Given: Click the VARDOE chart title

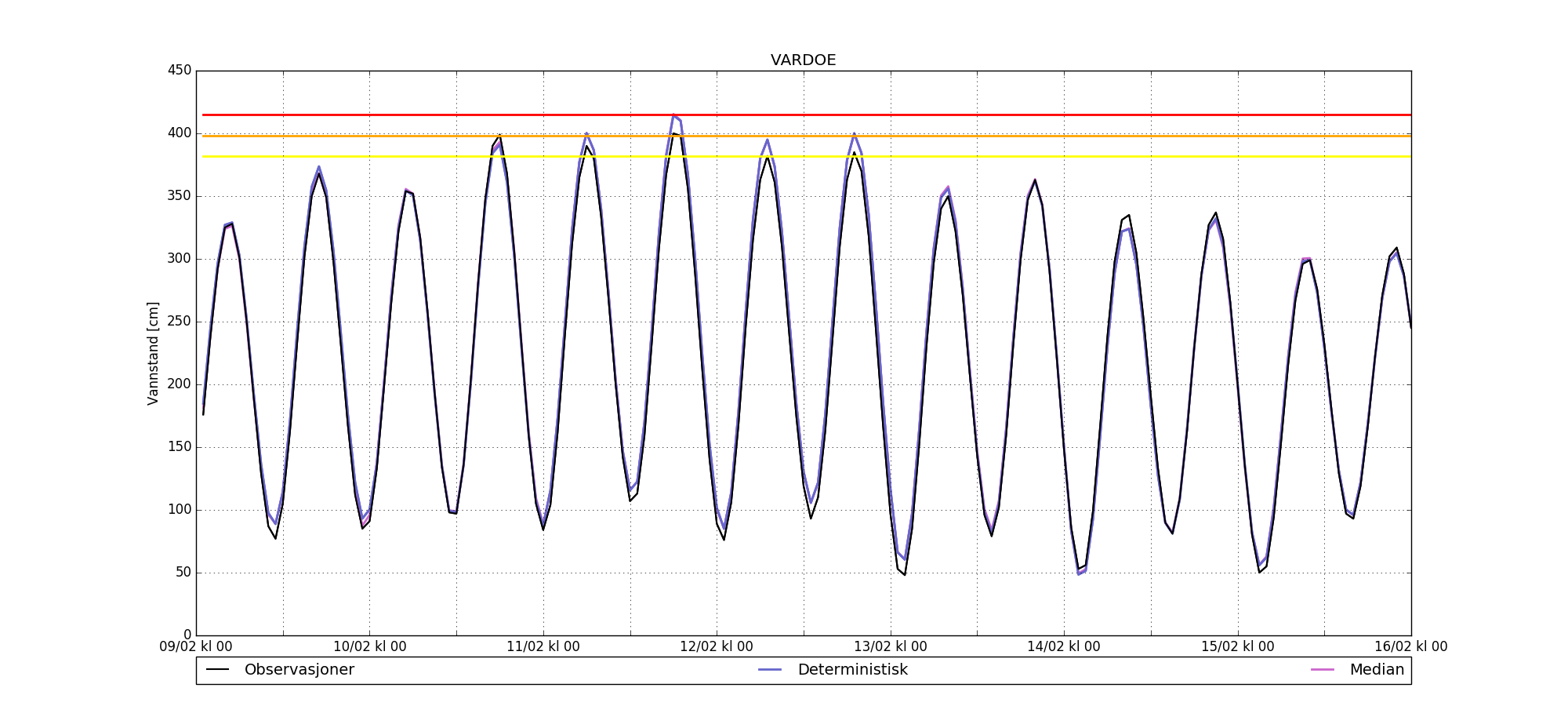Looking at the screenshot, I should (x=803, y=60).
